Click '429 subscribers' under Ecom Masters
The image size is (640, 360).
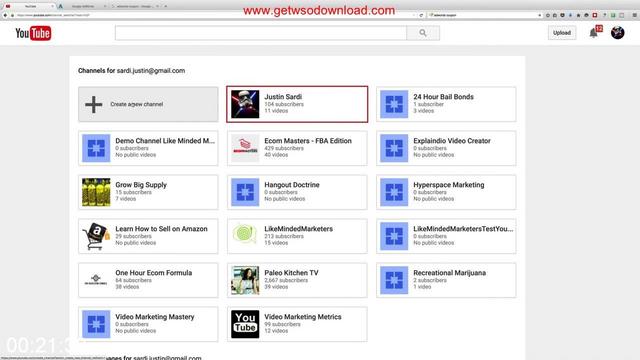[x=284, y=148]
